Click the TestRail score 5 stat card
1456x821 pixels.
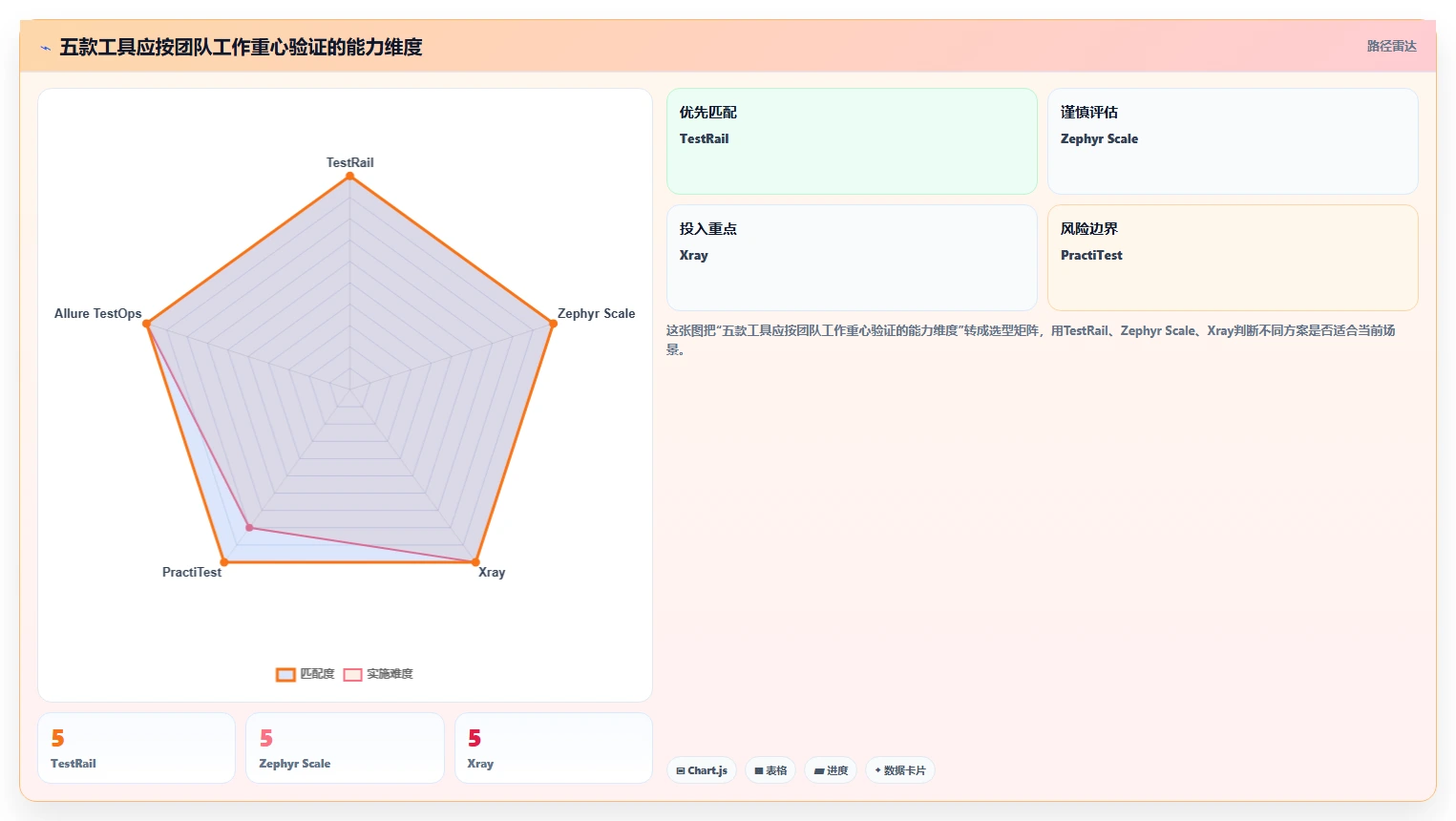click(x=137, y=747)
